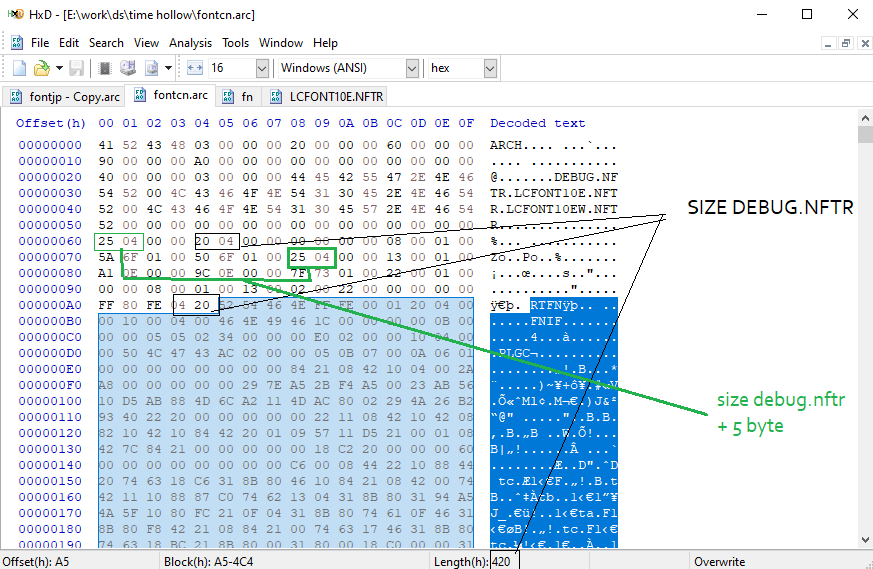Expand the disk image icon's dropdown arrow
This screenshot has width=873, height=569.
coord(168,68)
